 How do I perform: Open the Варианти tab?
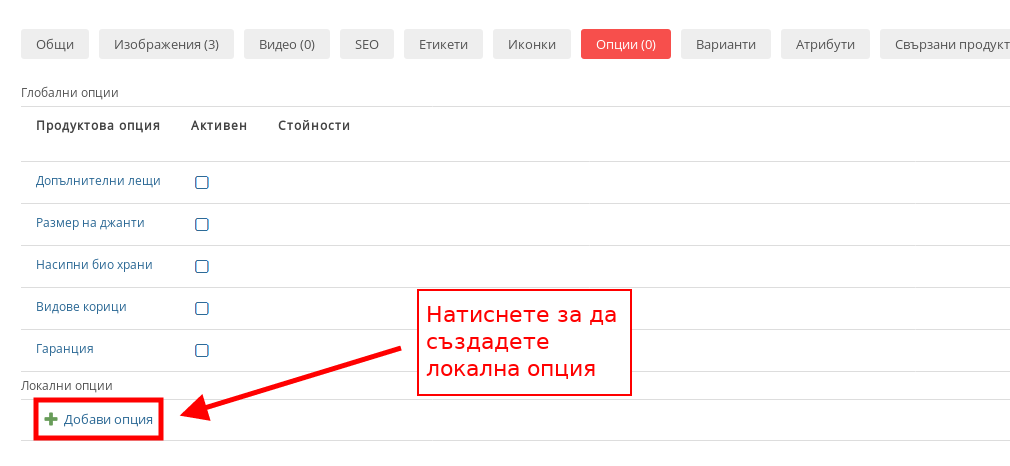point(726,44)
